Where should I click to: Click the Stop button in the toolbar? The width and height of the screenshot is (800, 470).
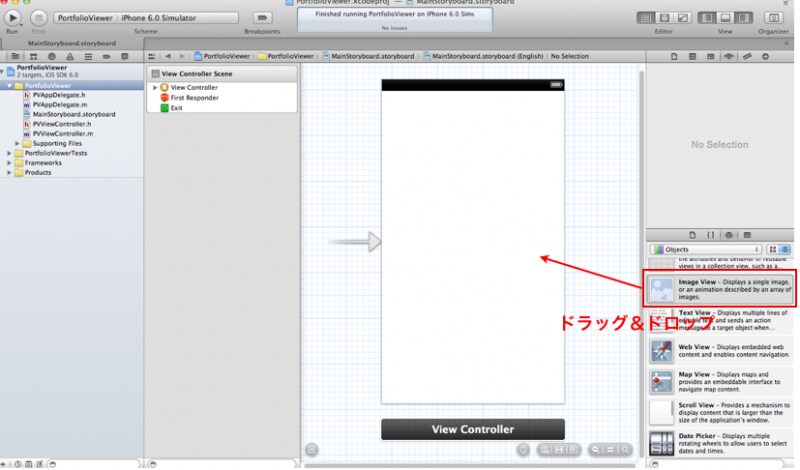38,18
